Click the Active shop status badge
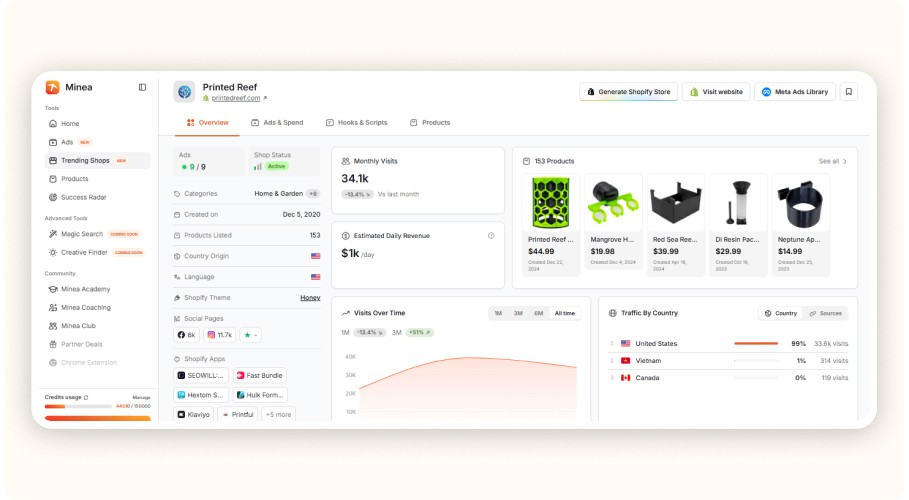The image size is (909, 500). [277, 166]
